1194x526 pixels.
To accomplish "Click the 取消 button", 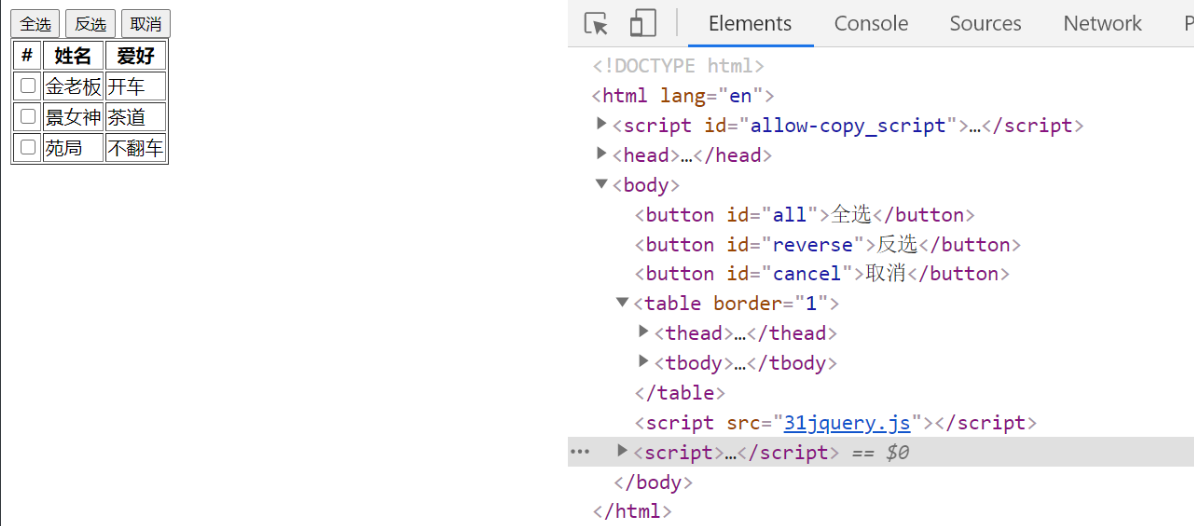I will tap(146, 24).
